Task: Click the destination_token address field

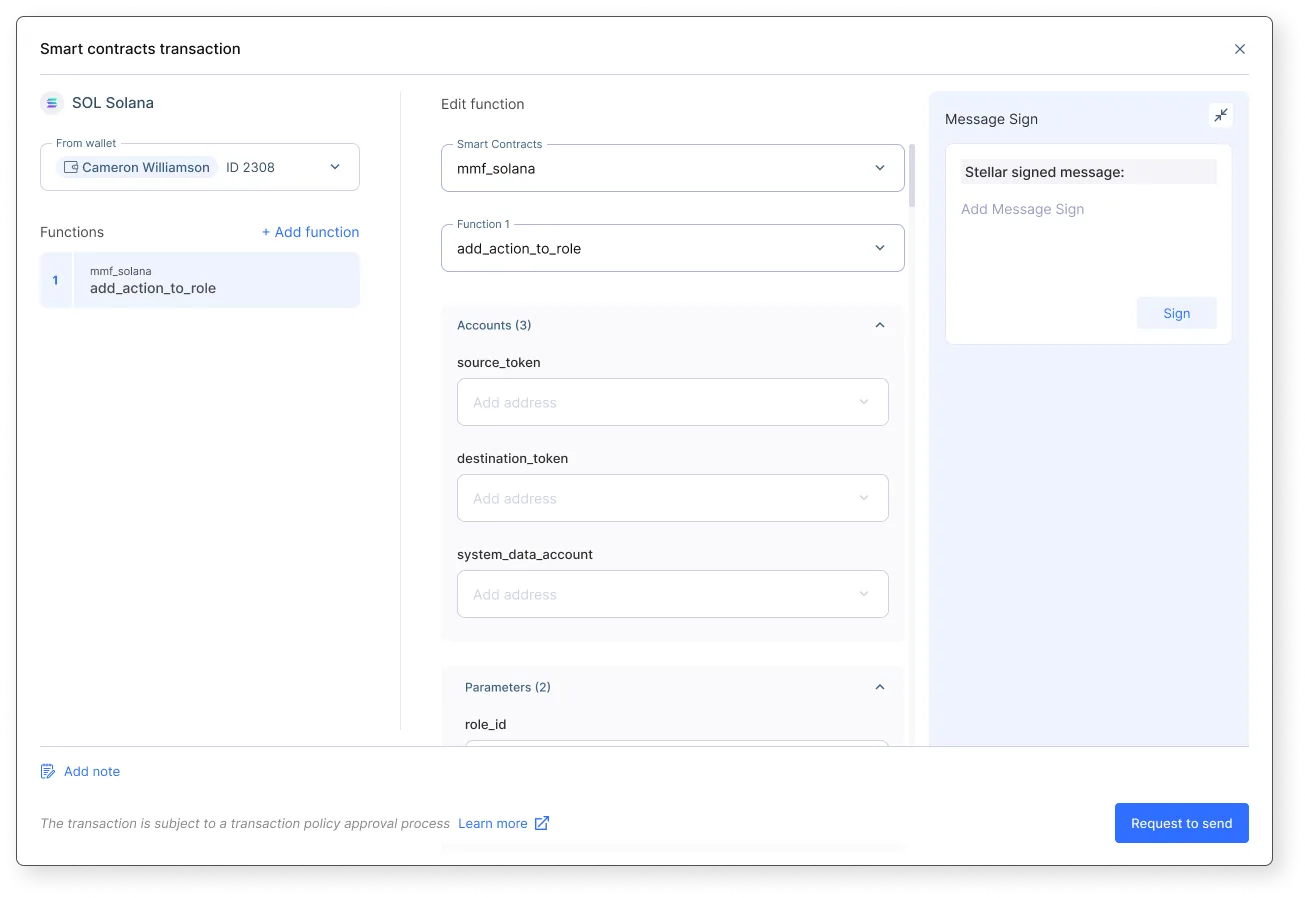Action: click(673, 498)
